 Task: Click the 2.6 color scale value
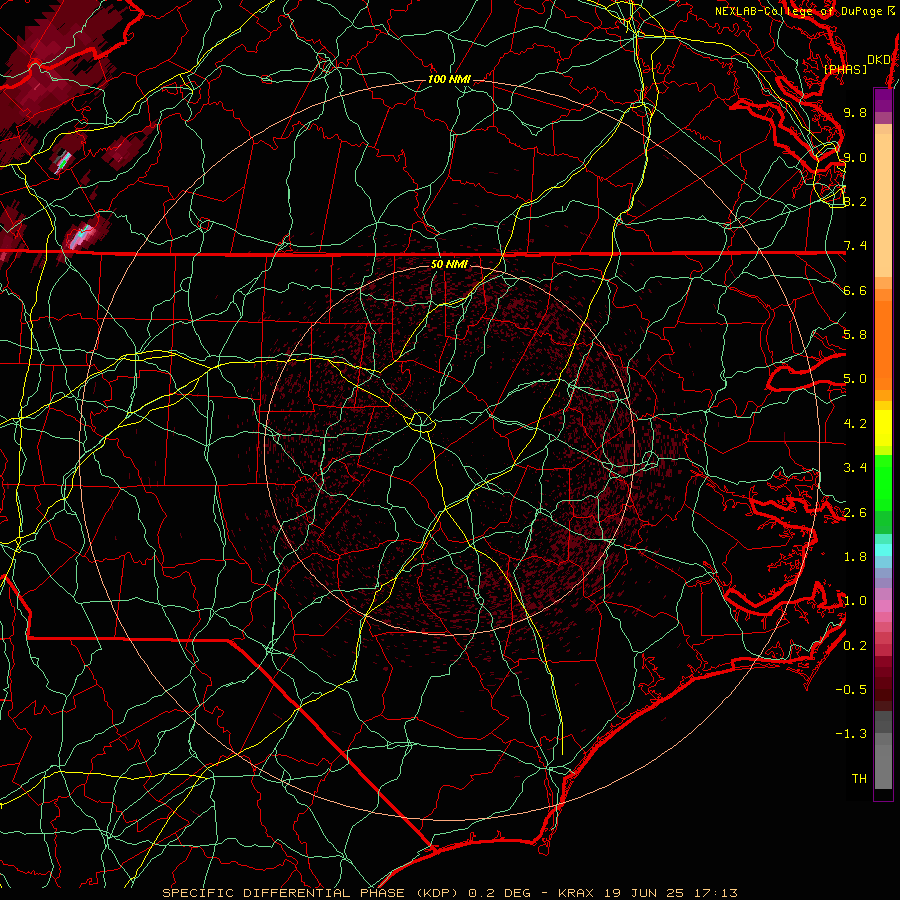[x=855, y=513]
